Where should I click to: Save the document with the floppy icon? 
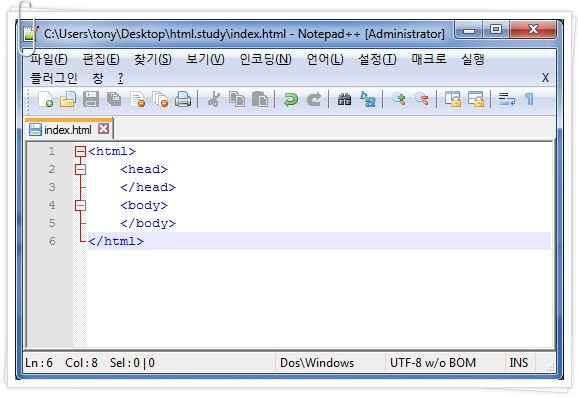pyautogui.click(x=91, y=100)
